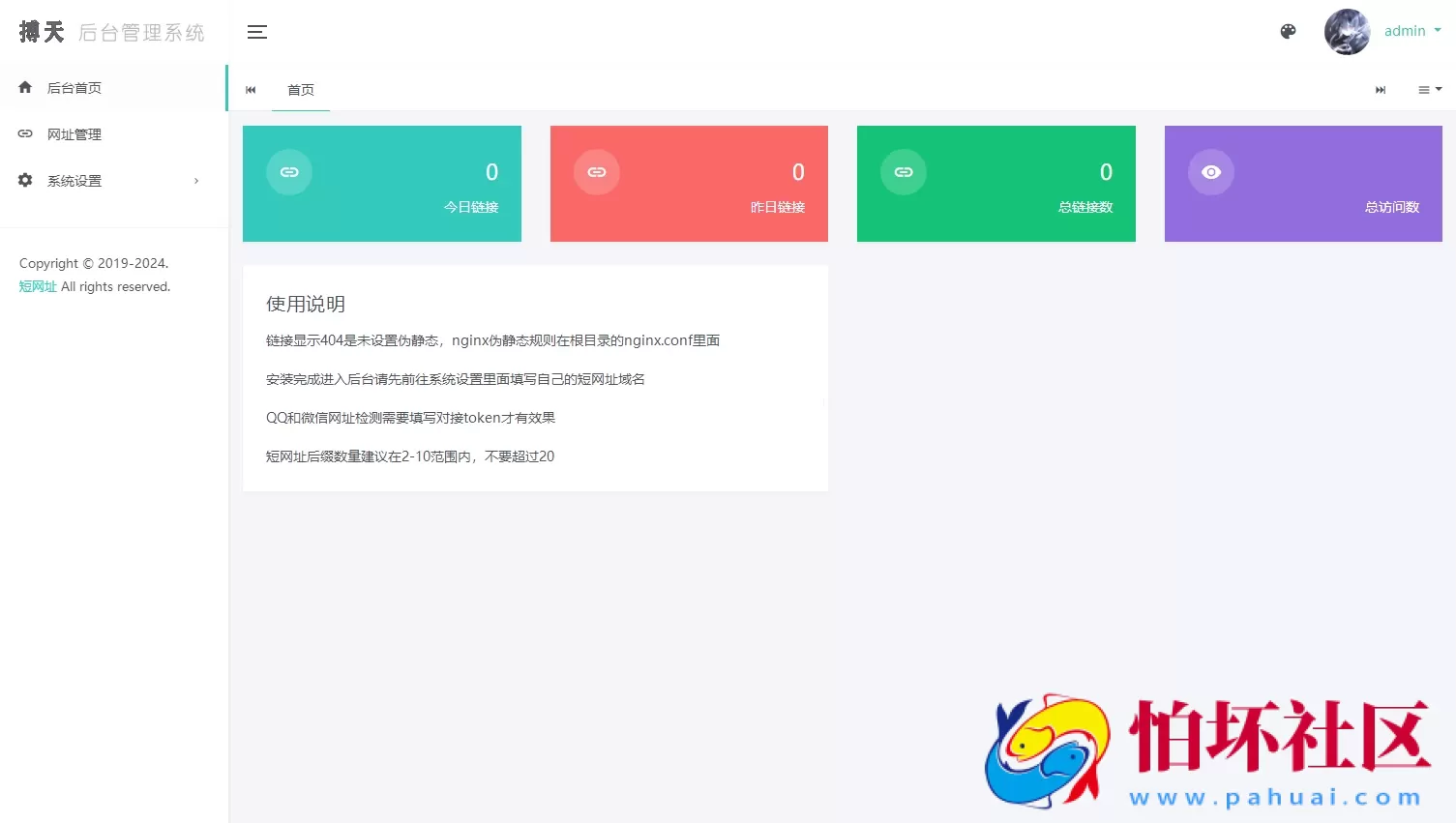Viewport: 1456px width, 823px height.
Task: Open the theme palette icon in the header
Action: click(x=1288, y=31)
